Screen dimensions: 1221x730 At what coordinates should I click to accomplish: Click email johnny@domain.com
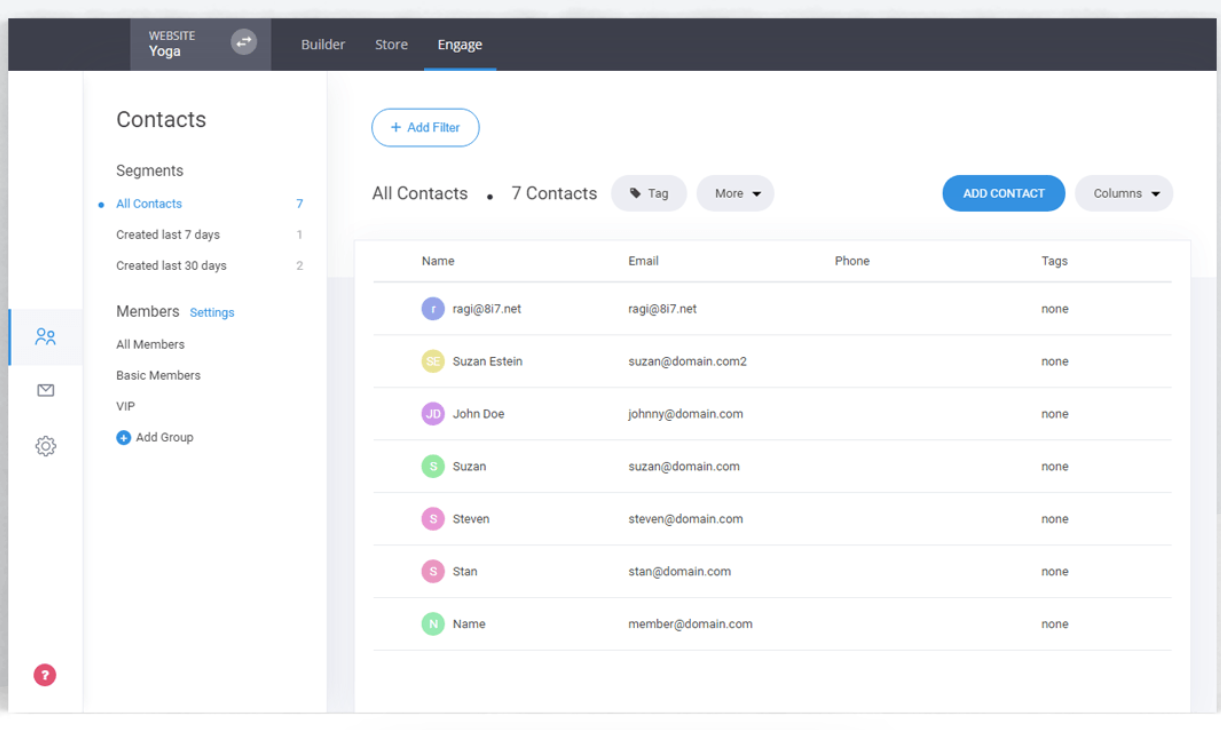coord(685,414)
